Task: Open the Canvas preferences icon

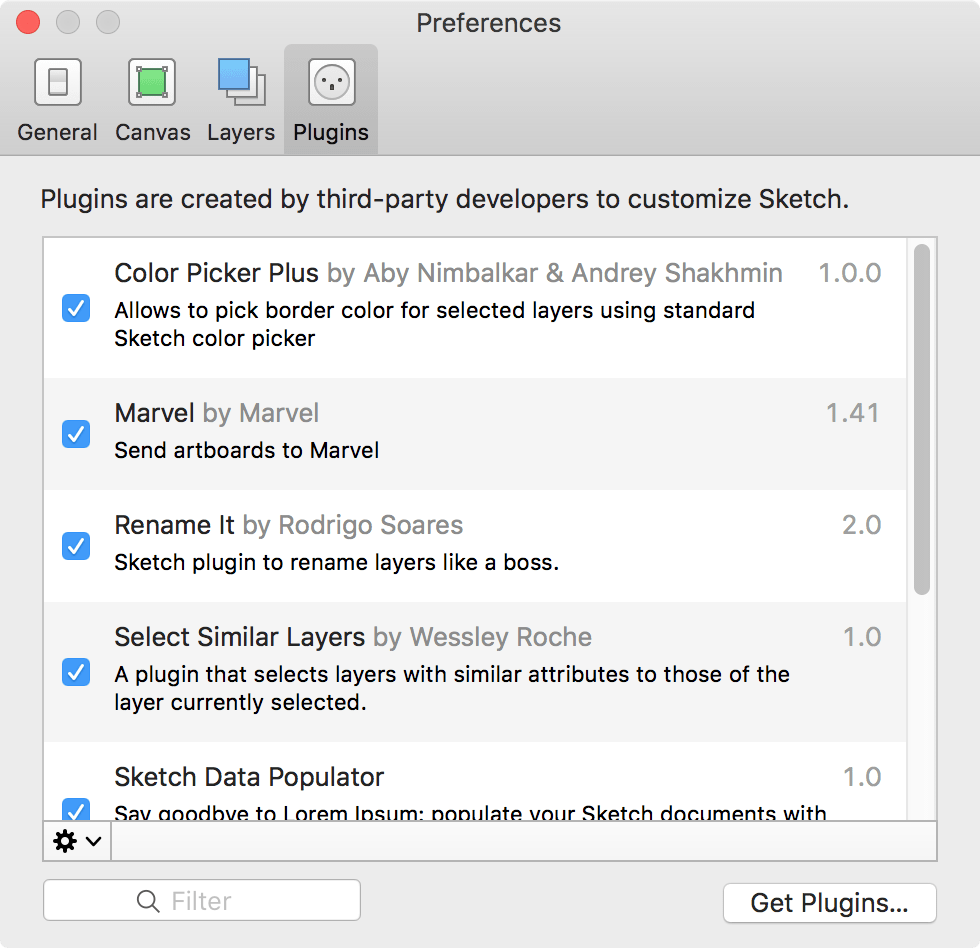Action: point(152,82)
